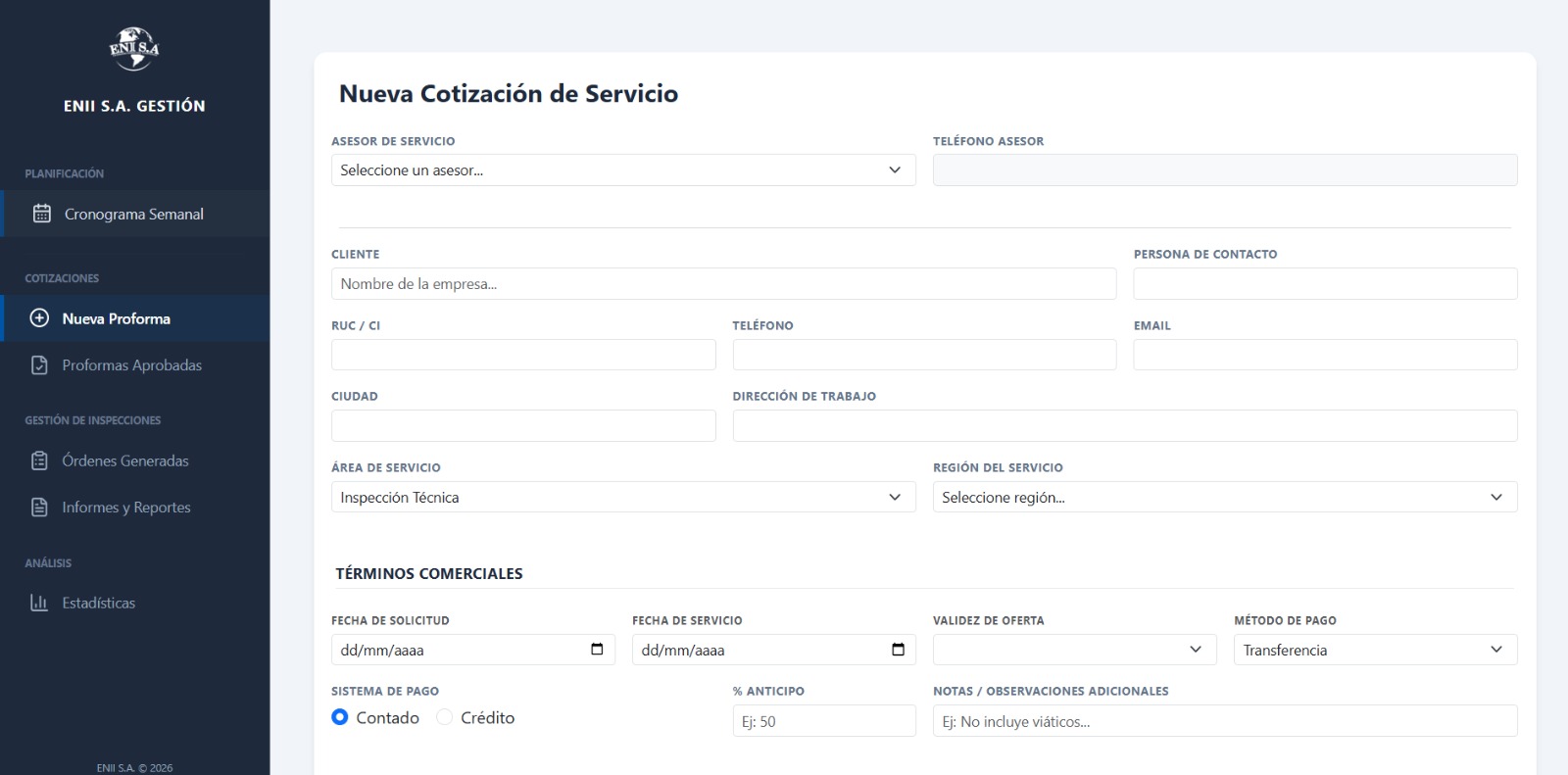The image size is (1568, 775).
Task: Expand the Validez de Oferta dropdown
Action: coord(1075,650)
